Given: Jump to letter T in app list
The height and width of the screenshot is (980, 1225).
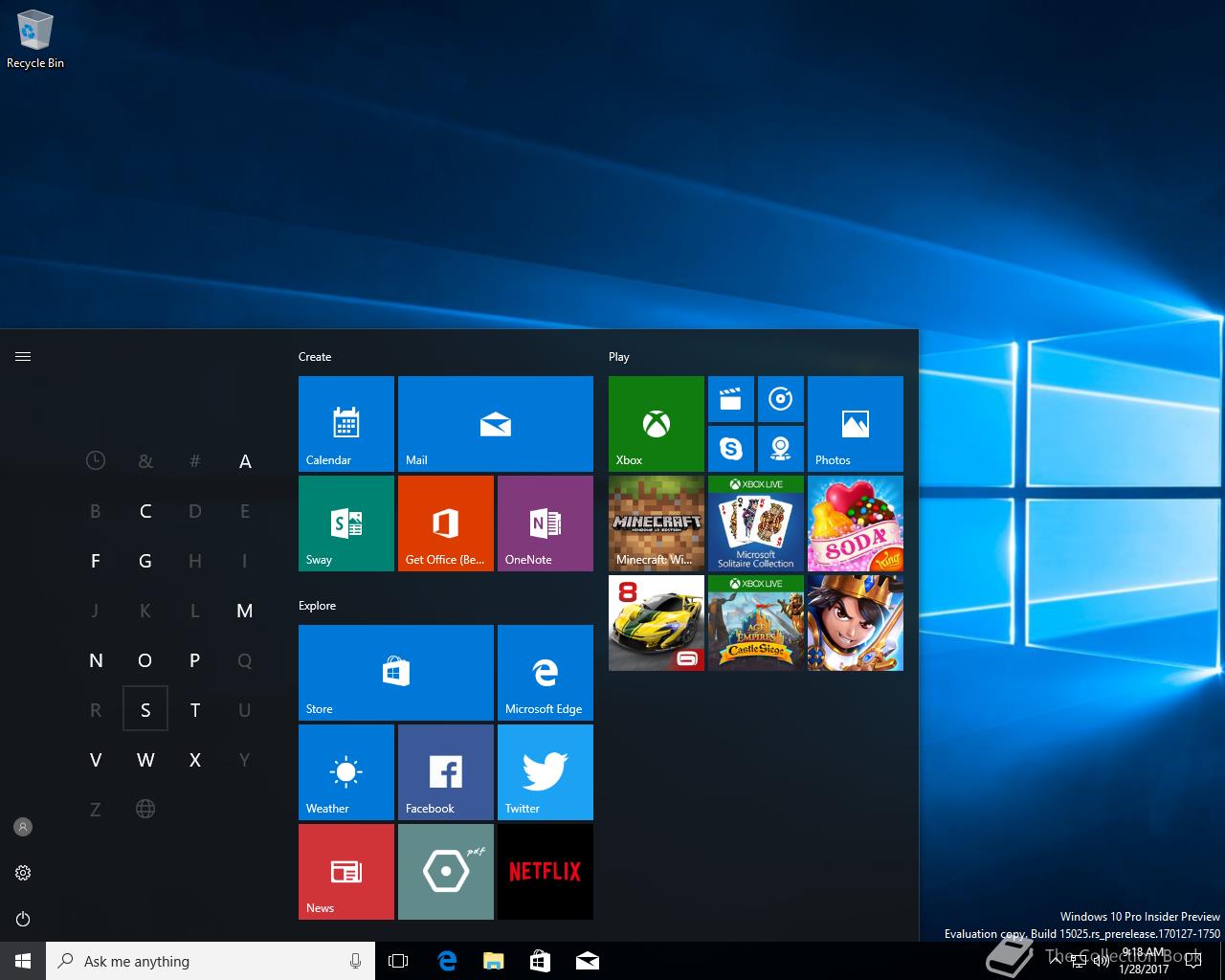Looking at the screenshot, I should (x=195, y=710).
